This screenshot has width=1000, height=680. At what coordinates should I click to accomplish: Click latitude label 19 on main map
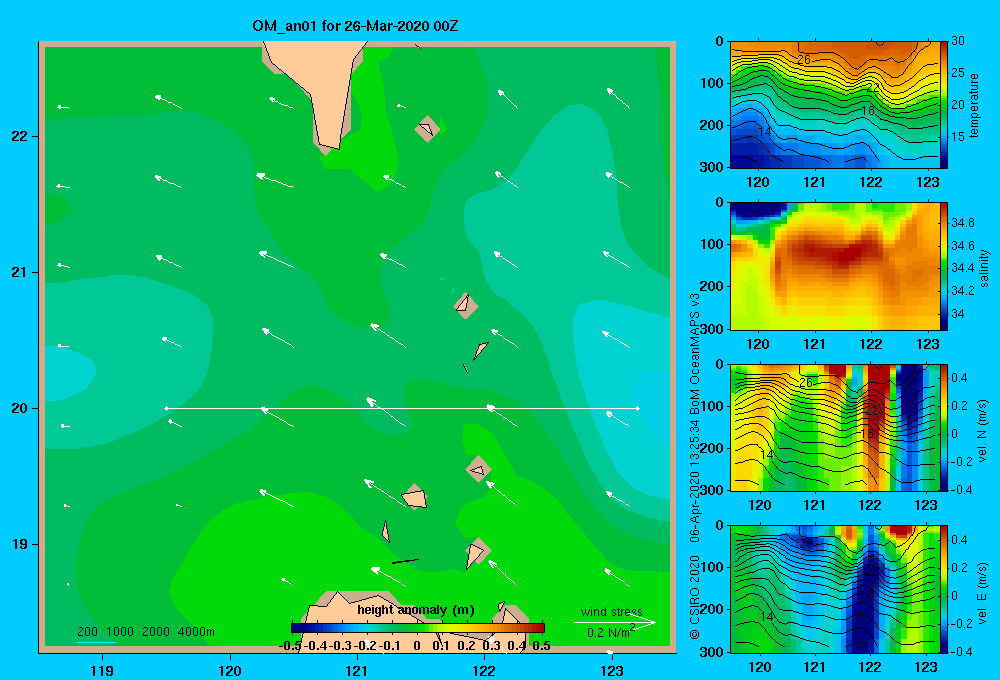coord(20,544)
